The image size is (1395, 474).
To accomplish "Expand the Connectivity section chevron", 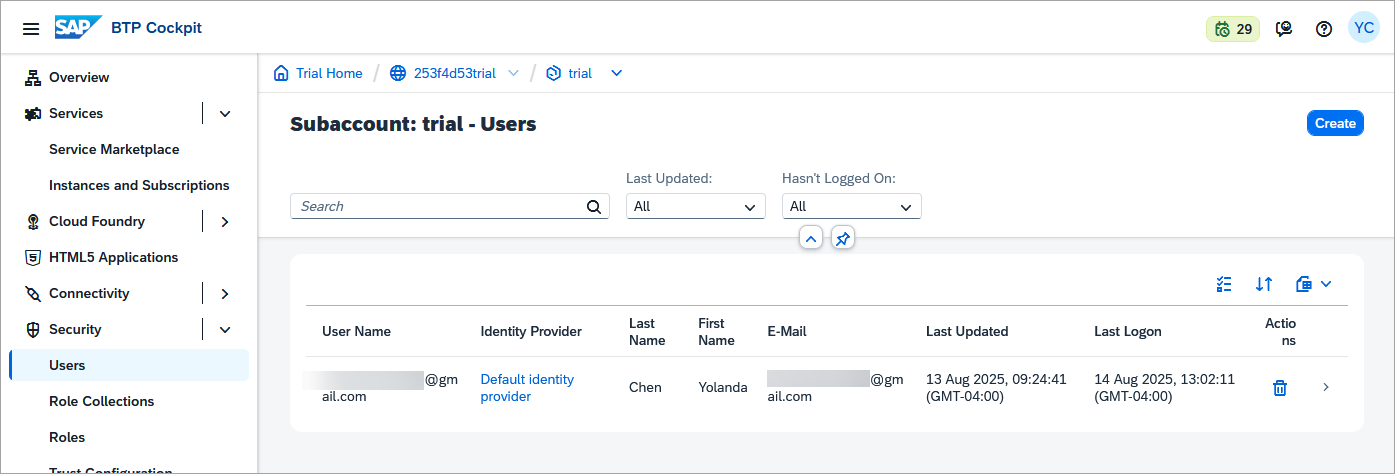I will pyautogui.click(x=225, y=293).
